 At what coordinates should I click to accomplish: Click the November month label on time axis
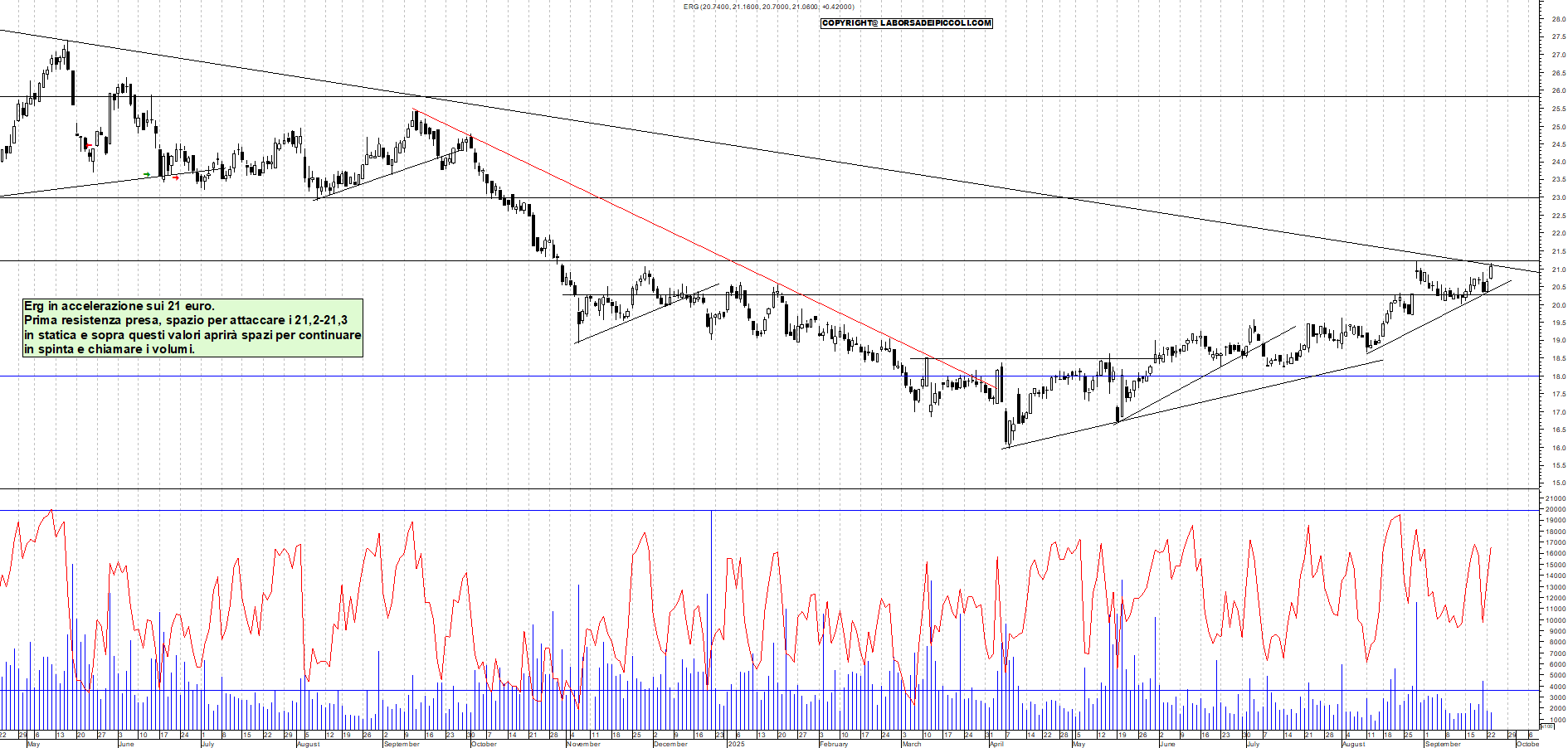pyautogui.click(x=583, y=744)
